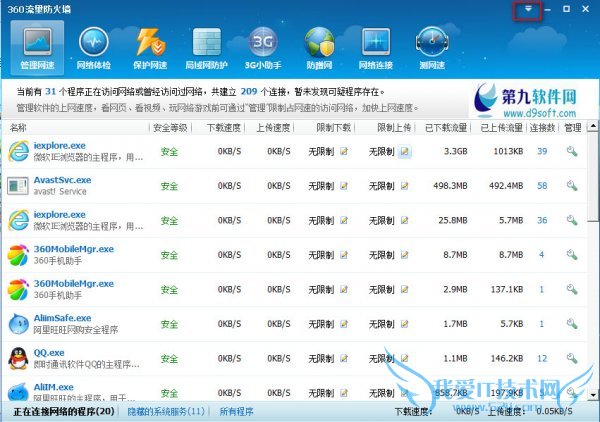Edit upload limit for AvastSvc.exe

[404, 186]
